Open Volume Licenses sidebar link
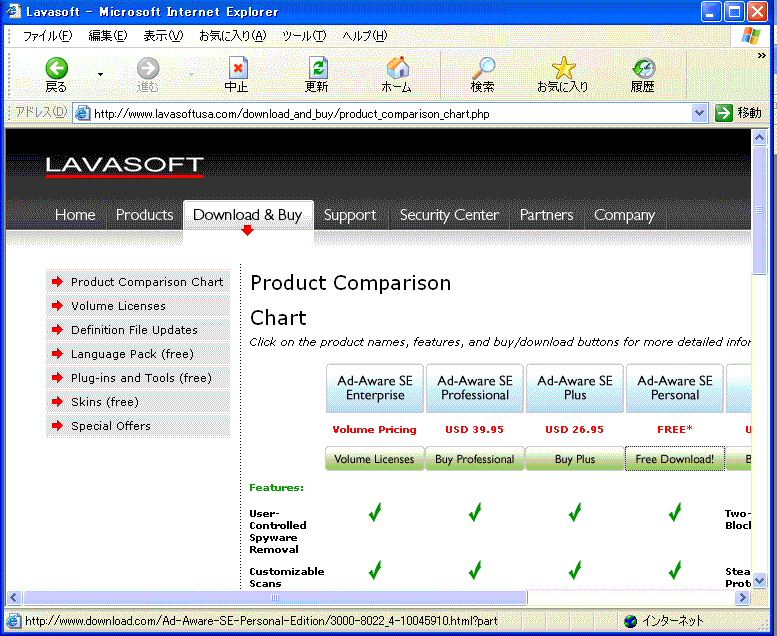The height and width of the screenshot is (636, 777). [118, 306]
